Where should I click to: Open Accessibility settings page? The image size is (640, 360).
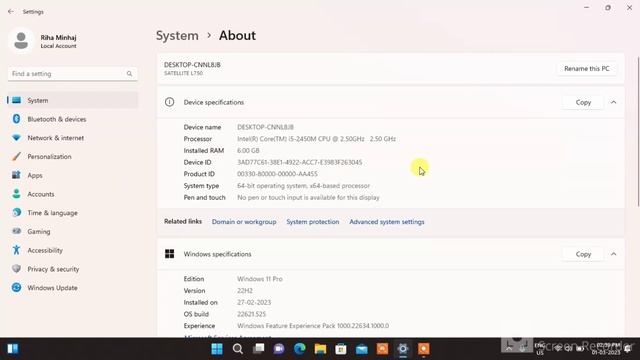pyautogui.click(x=73, y=250)
